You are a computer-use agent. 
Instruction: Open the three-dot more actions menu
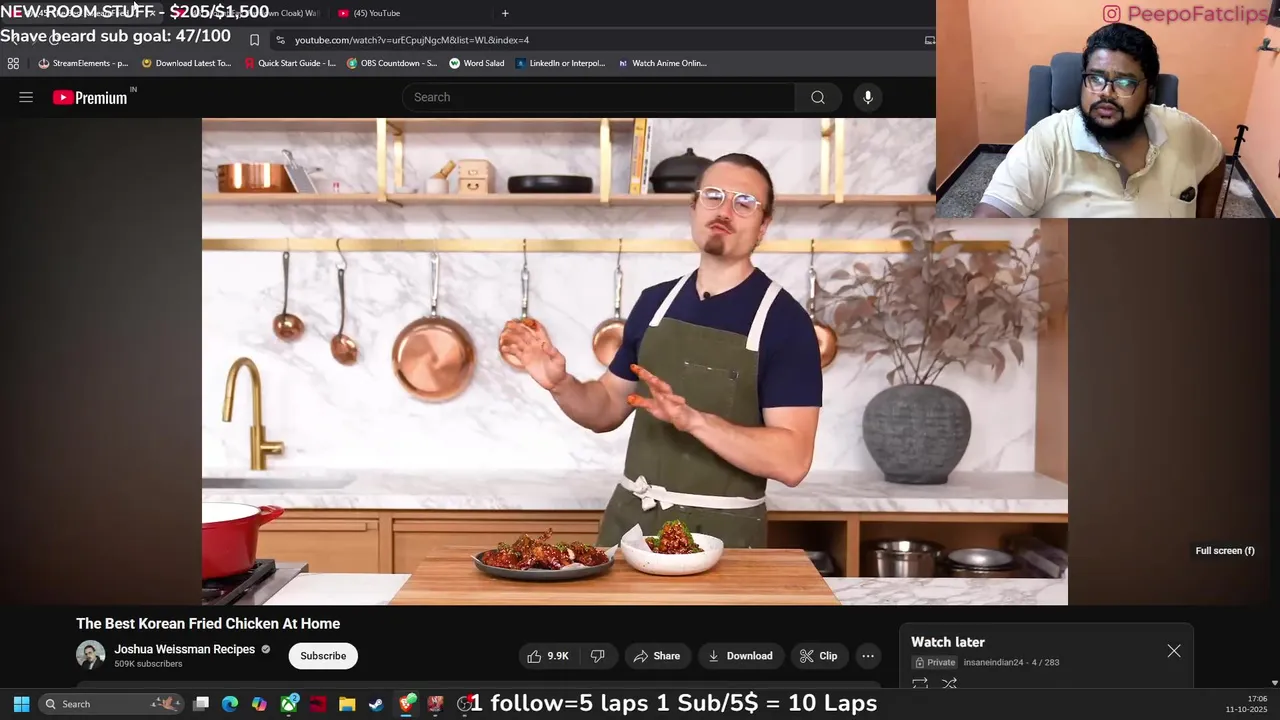pos(868,656)
